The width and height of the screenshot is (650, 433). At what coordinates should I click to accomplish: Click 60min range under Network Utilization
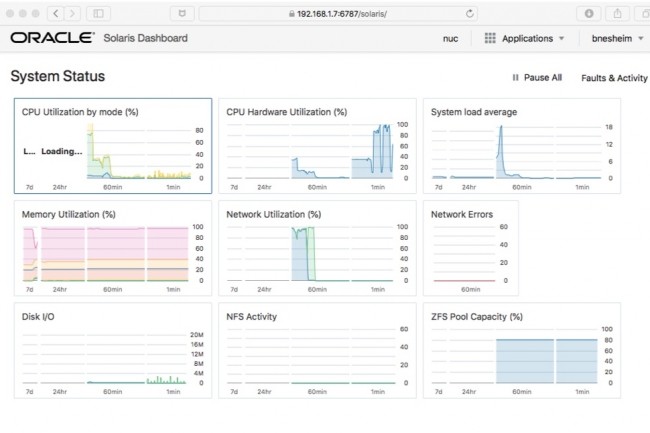pos(317,290)
